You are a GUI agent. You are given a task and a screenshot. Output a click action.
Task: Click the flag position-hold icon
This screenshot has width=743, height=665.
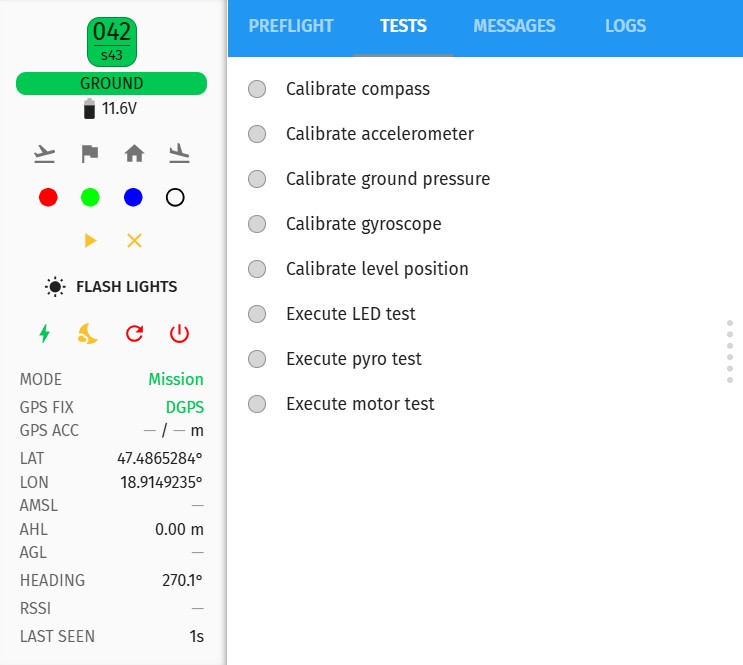click(x=90, y=154)
